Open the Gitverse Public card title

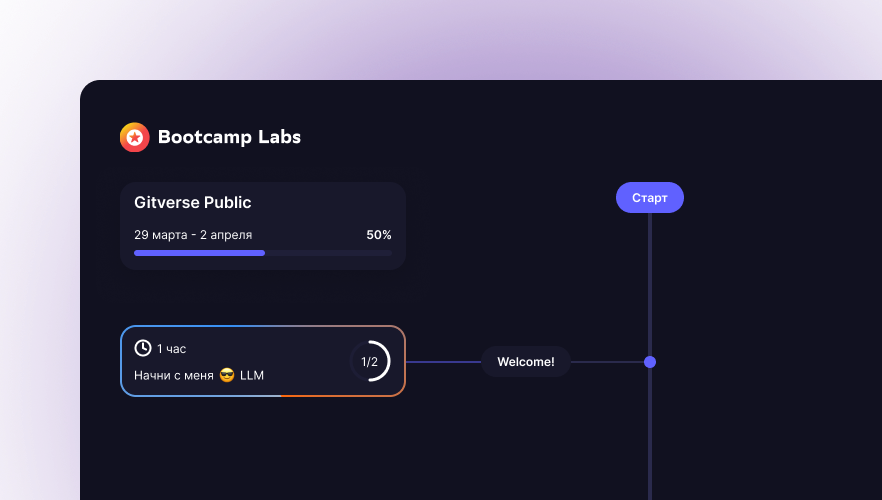pos(193,203)
